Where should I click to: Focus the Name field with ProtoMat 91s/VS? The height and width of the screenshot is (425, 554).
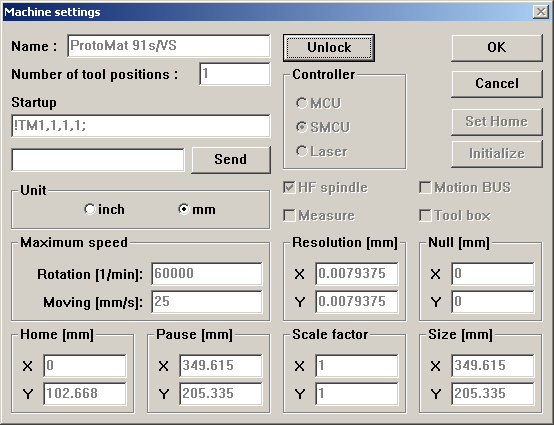pos(169,46)
